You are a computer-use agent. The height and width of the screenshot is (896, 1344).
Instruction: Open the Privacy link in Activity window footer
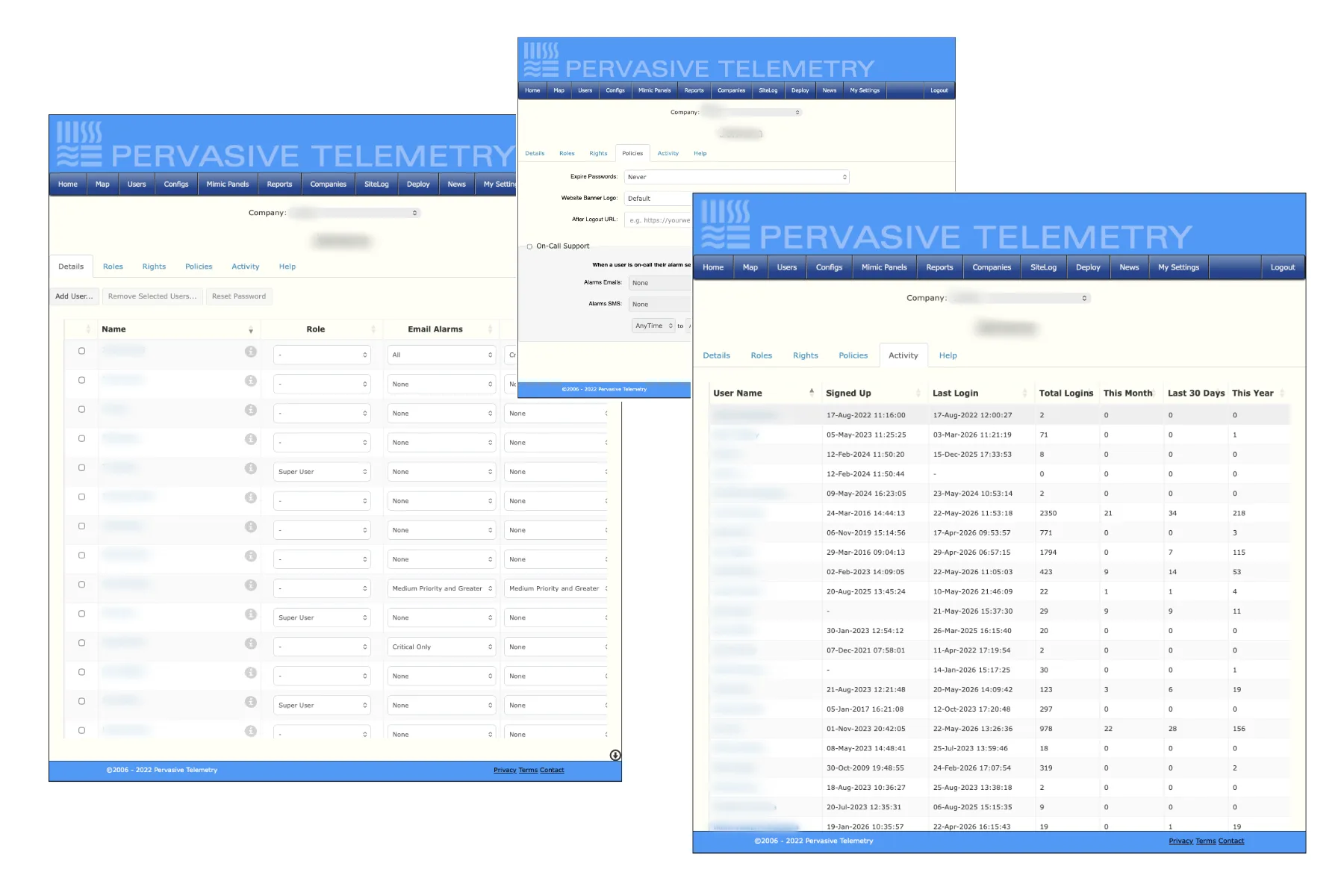click(x=1181, y=841)
